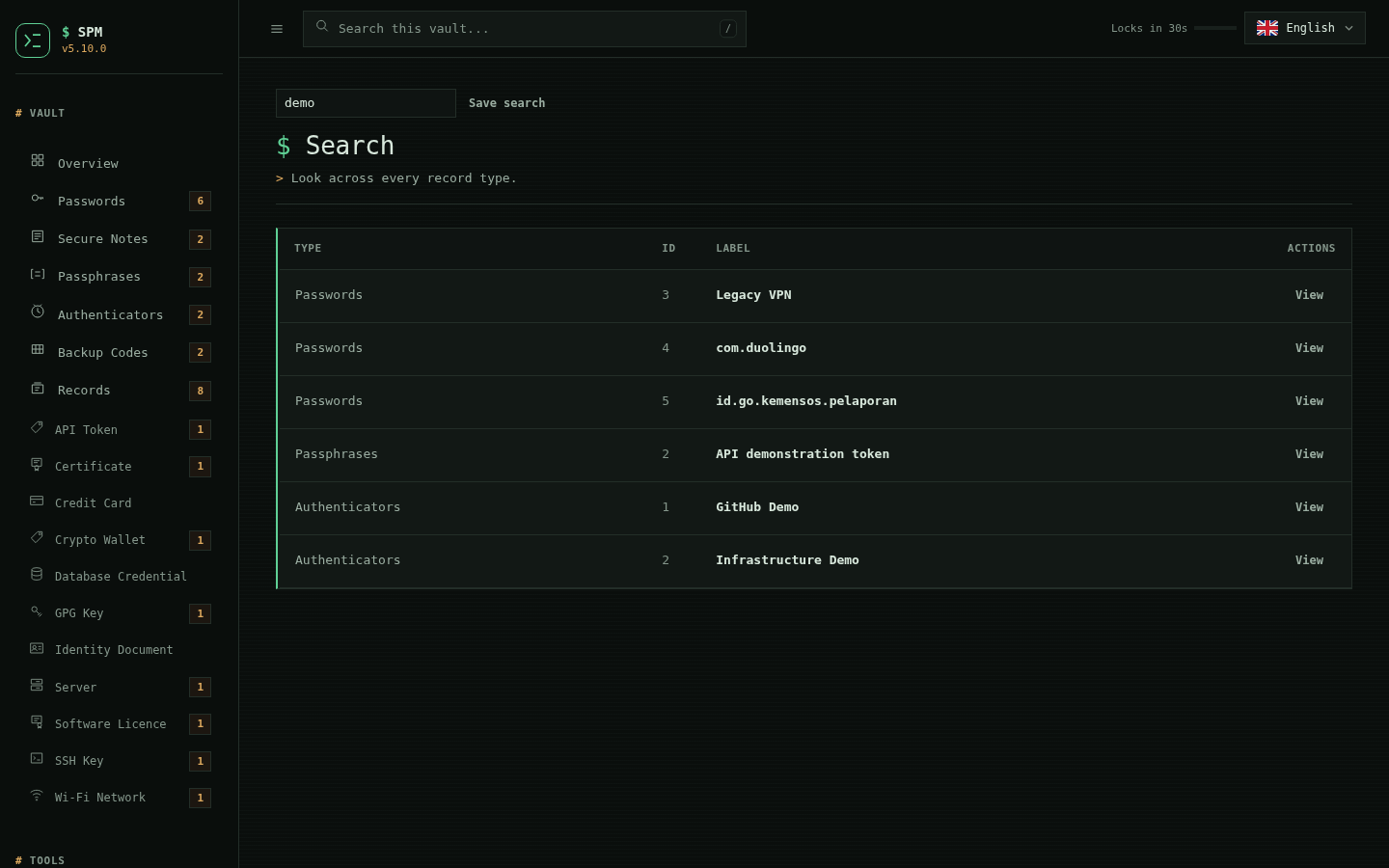Image resolution: width=1389 pixels, height=868 pixels.
Task: Click the tag icon beside API Token
Action: point(37,427)
